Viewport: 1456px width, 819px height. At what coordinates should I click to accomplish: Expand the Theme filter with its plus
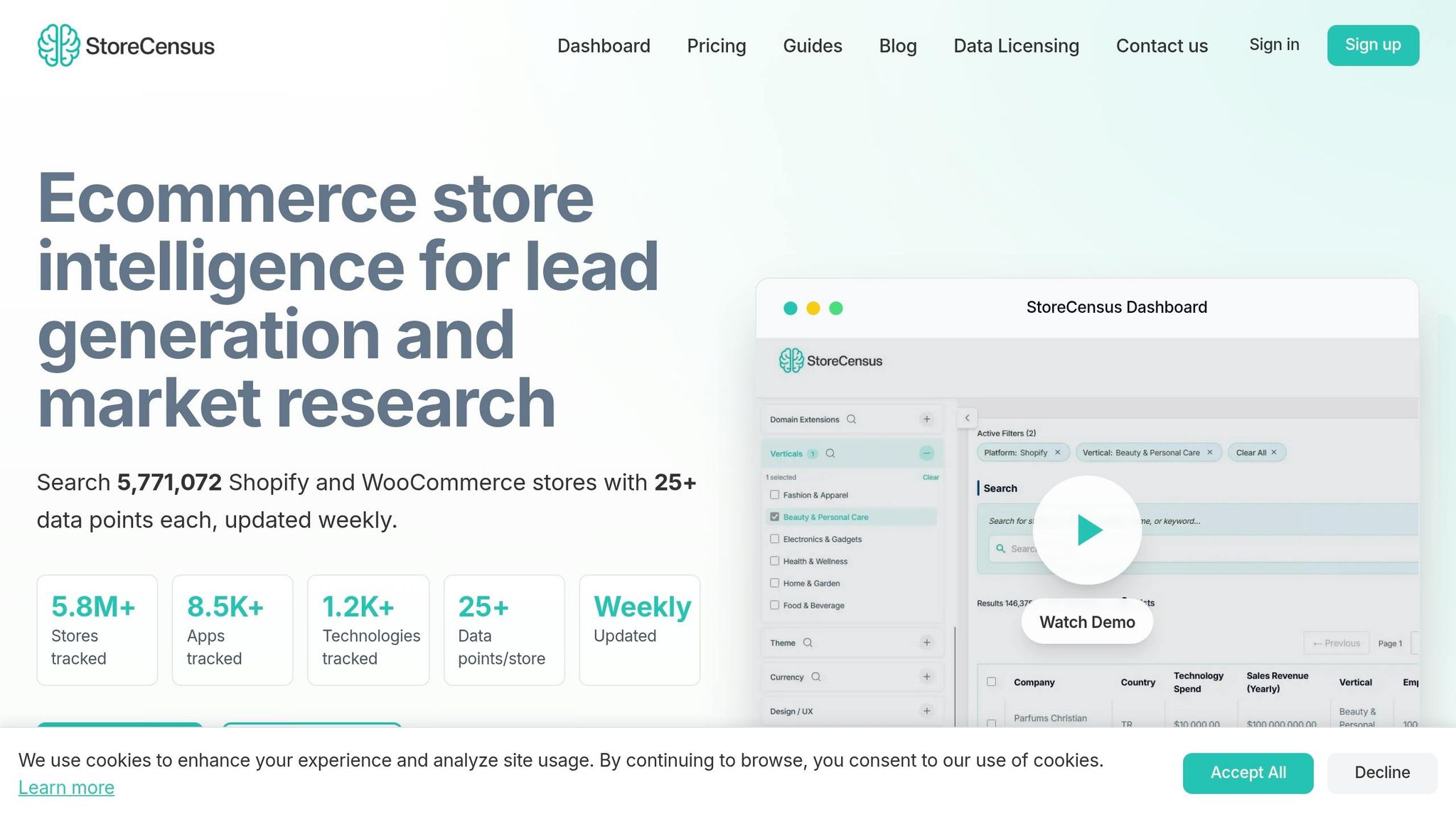tap(926, 643)
